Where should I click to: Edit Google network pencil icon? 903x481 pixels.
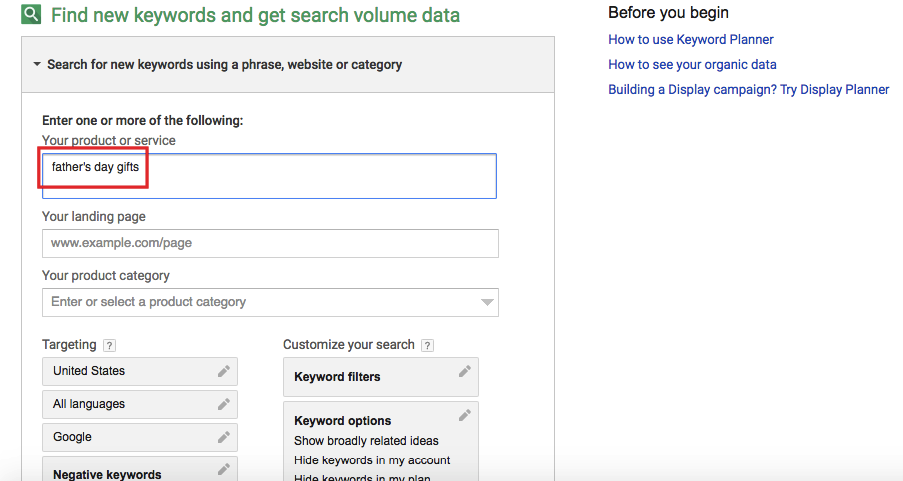coord(224,437)
